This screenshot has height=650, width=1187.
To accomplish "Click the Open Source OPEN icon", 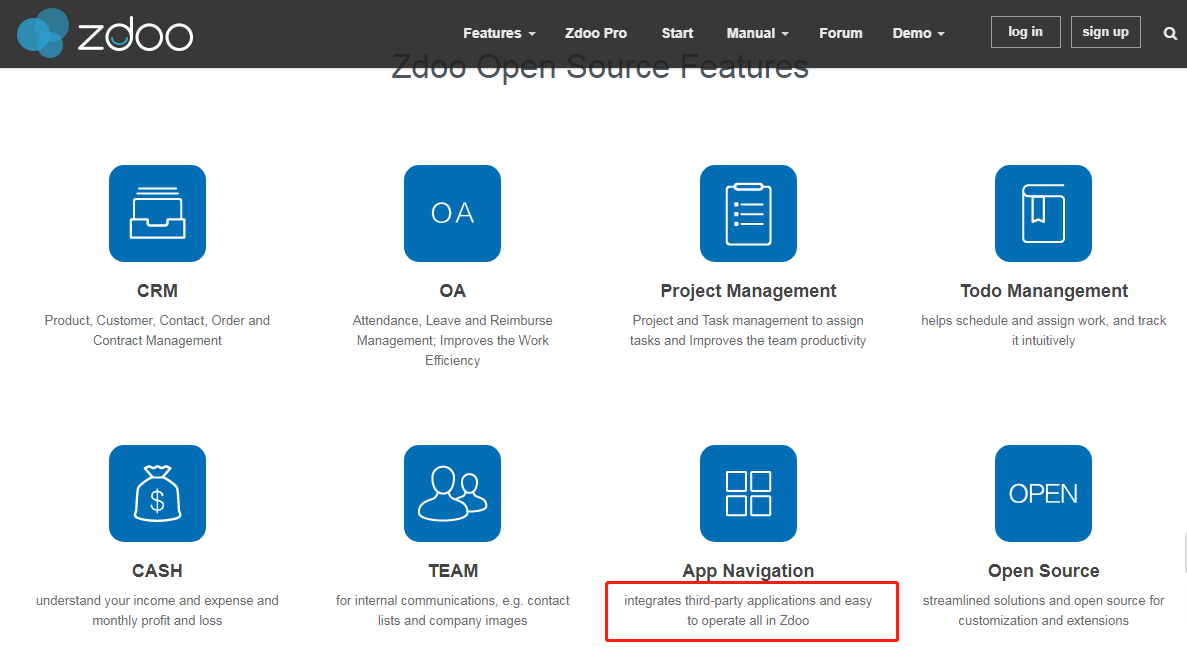I will click(1043, 494).
